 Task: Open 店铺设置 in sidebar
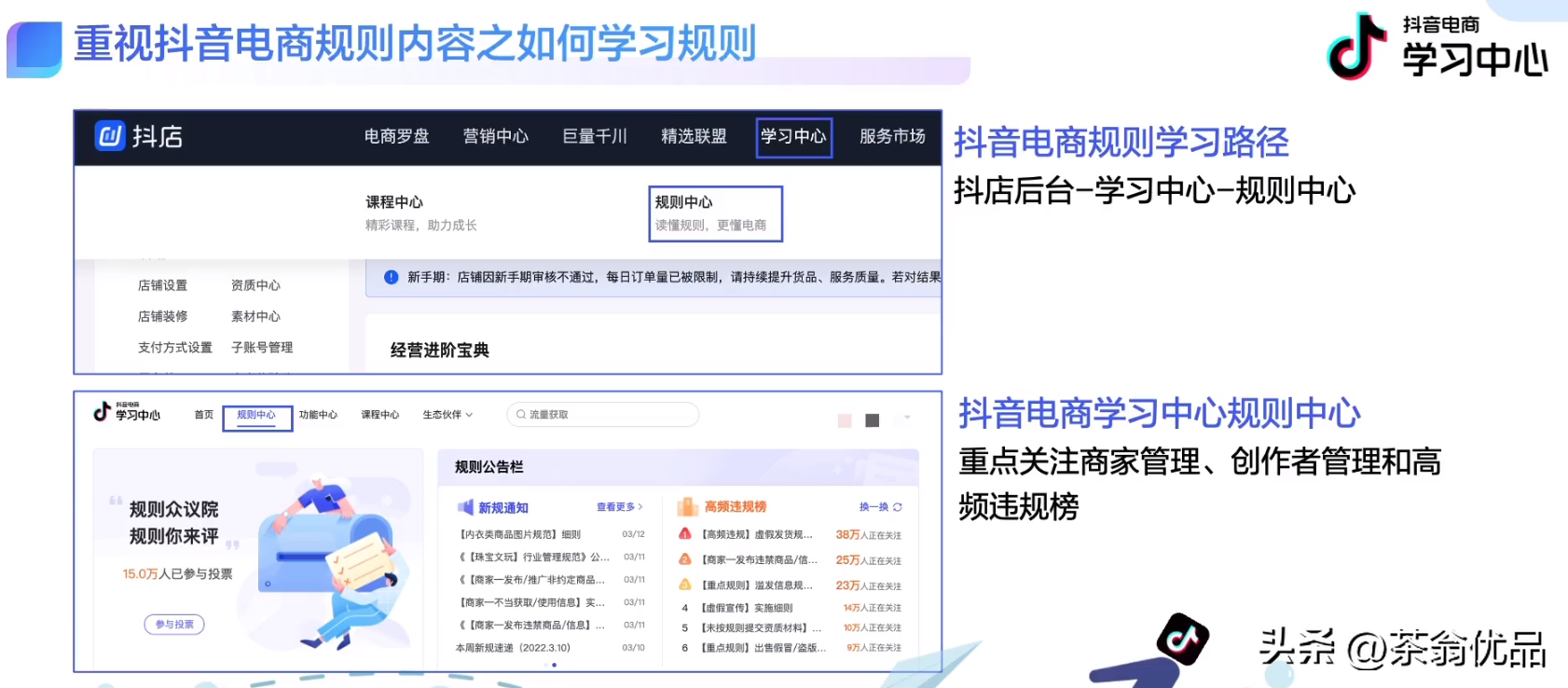click(162, 285)
